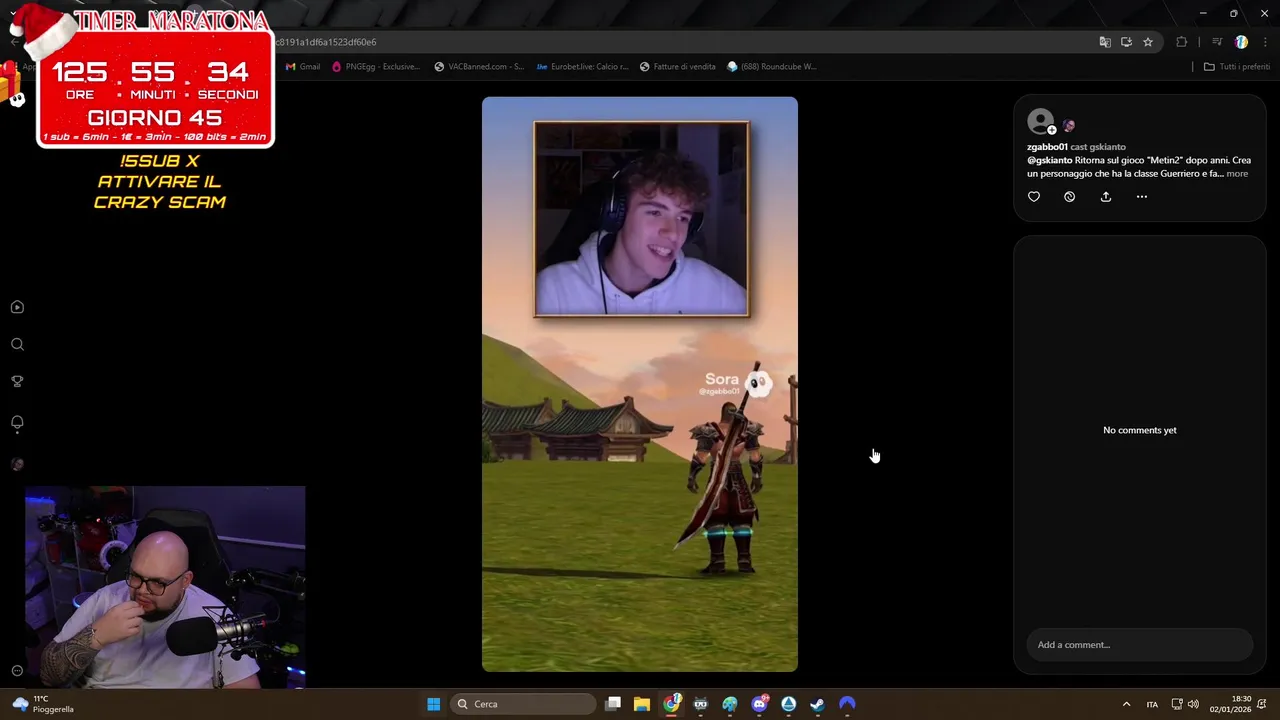This screenshot has width=1280, height=720.
Task: Open the profile avatar in Sora sidebar
Action: pyautogui.click(x=17, y=464)
